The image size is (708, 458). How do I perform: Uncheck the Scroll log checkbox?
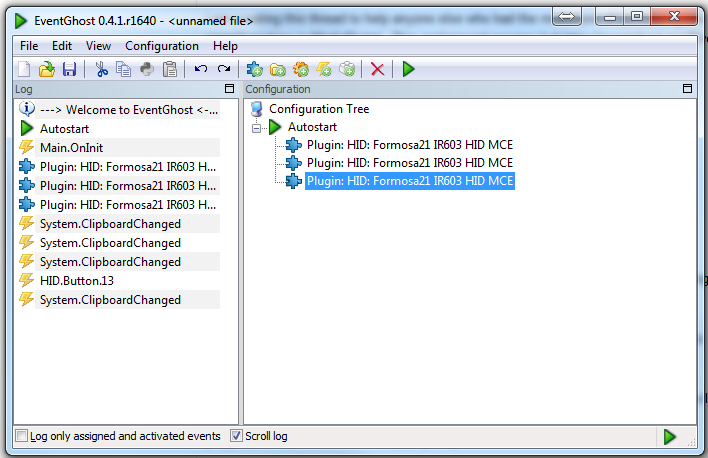(236, 436)
